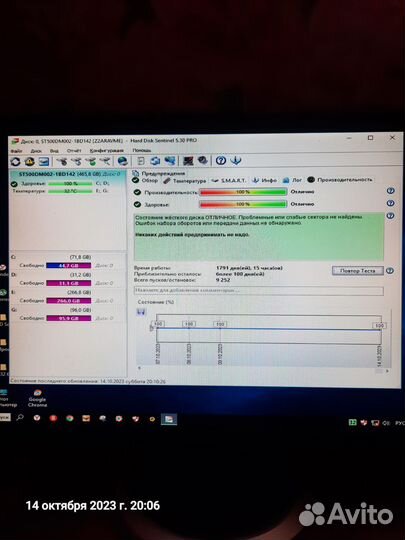Open the Файл menu
Viewport: 405px width, 540px height.
click(x=16, y=151)
